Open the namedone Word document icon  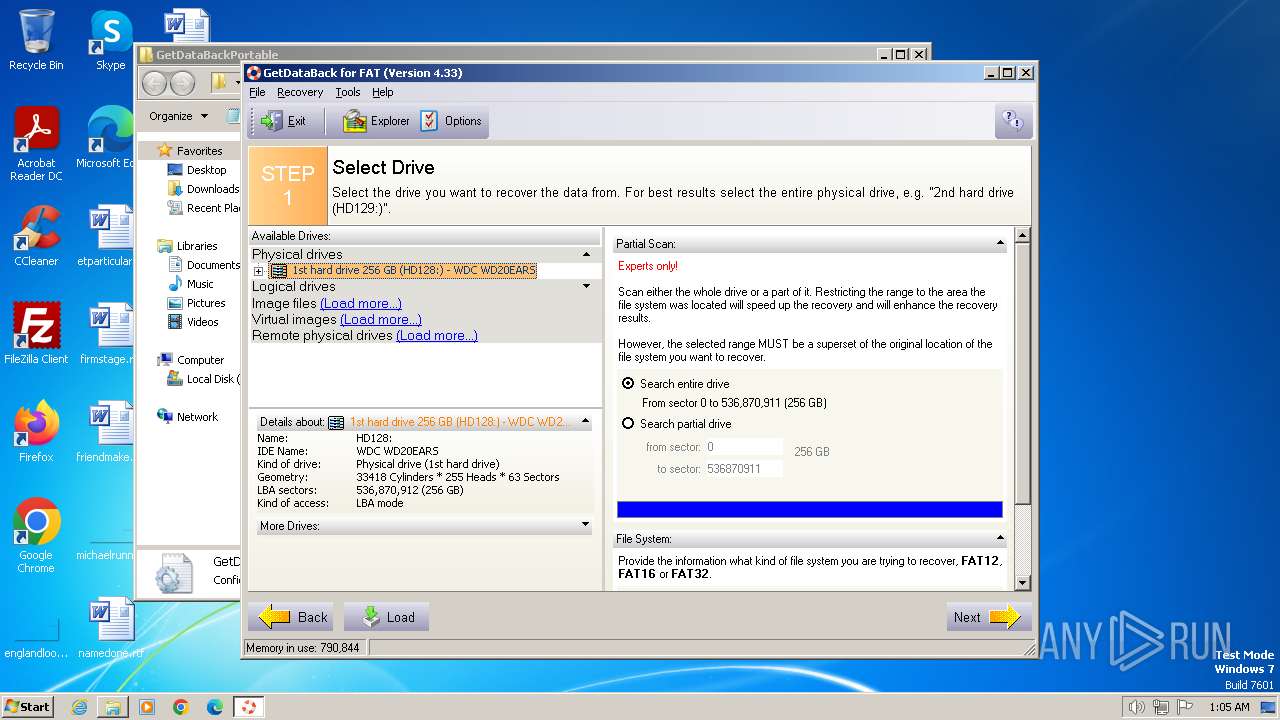[110, 627]
